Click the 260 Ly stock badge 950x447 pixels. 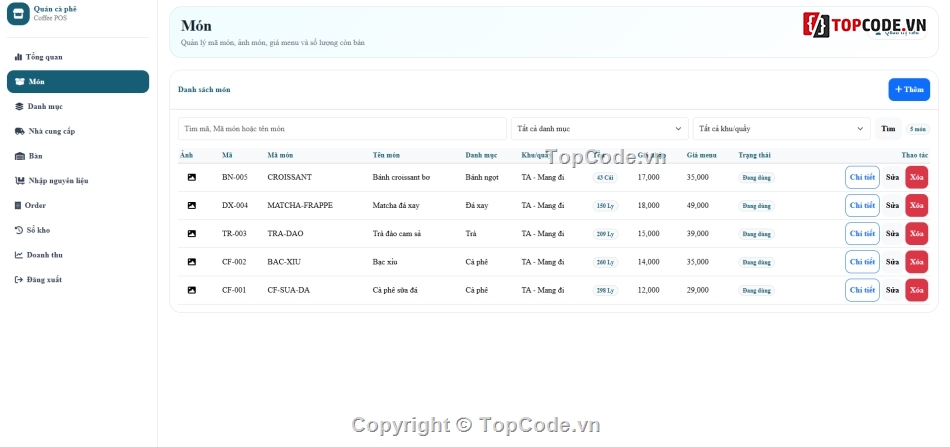click(x=605, y=262)
